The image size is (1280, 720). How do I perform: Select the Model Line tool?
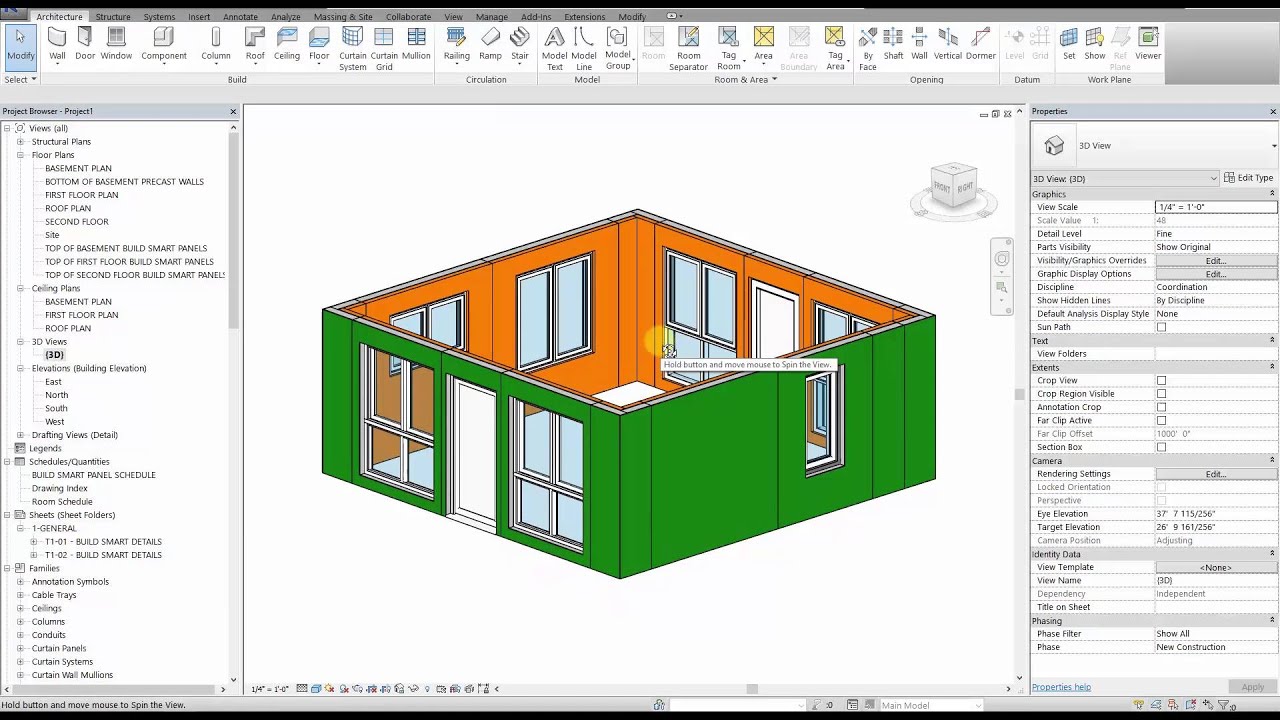click(x=584, y=49)
